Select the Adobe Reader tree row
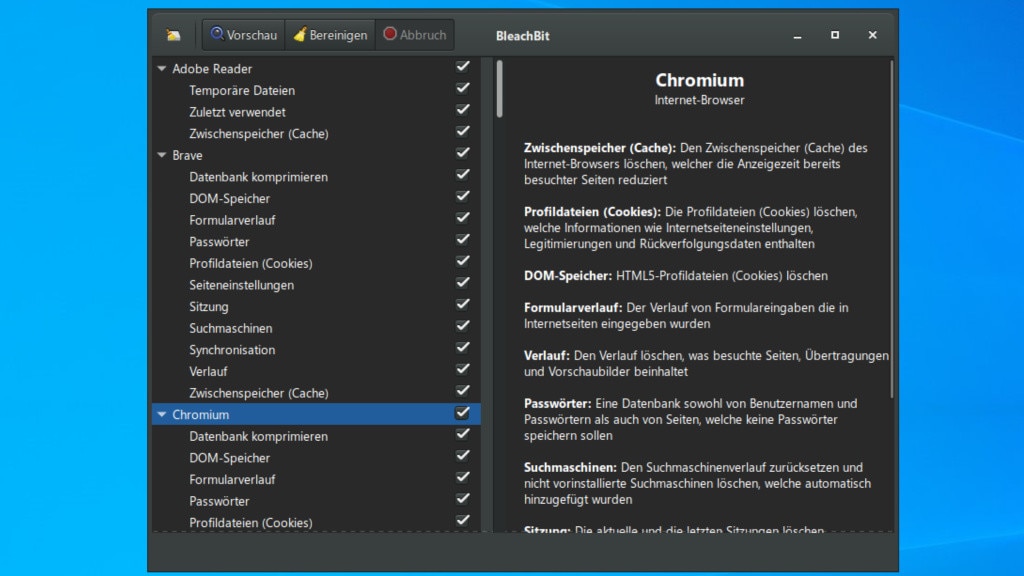 [316, 69]
